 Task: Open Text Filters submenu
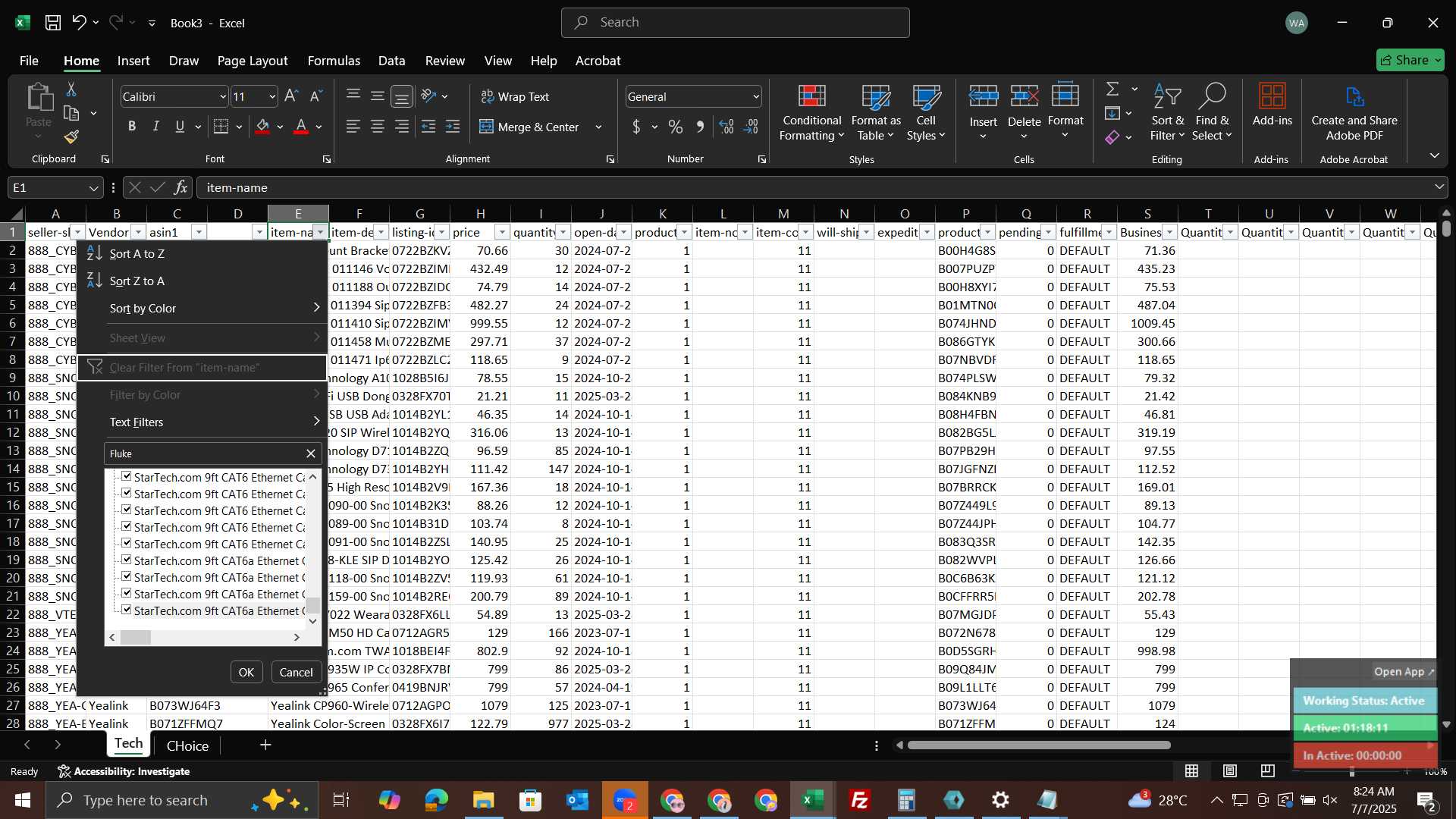[x=202, y=422]
